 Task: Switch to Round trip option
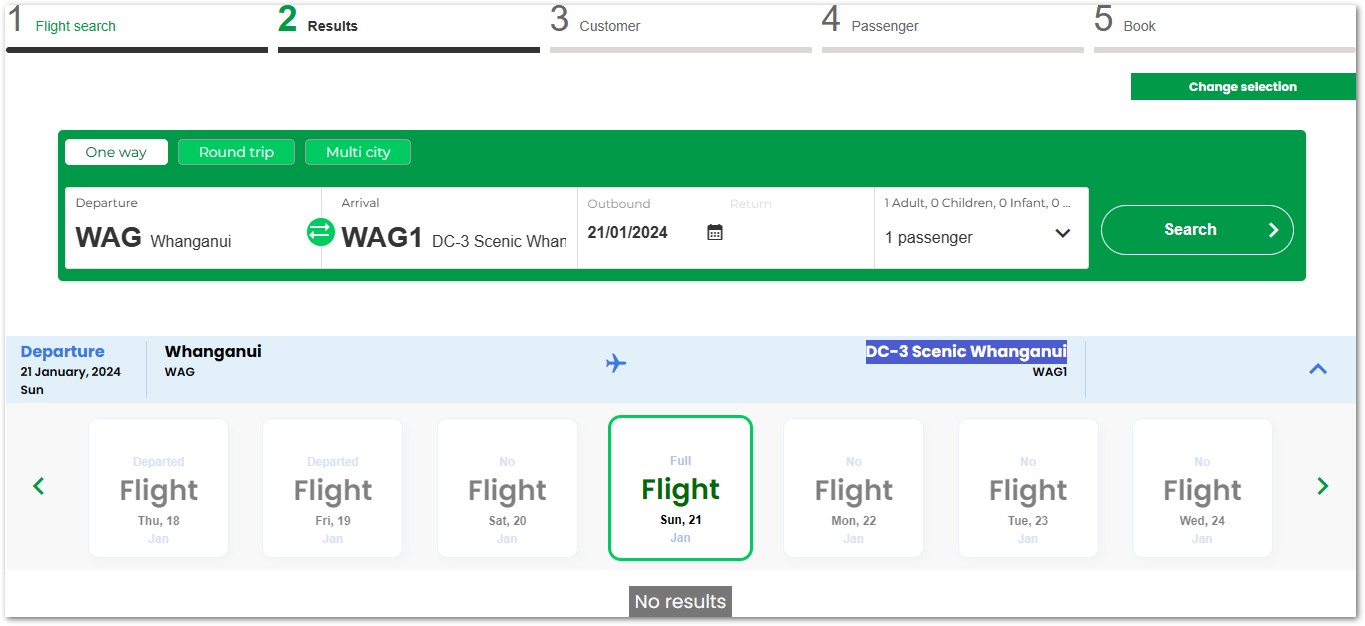[x=236, y=152]
